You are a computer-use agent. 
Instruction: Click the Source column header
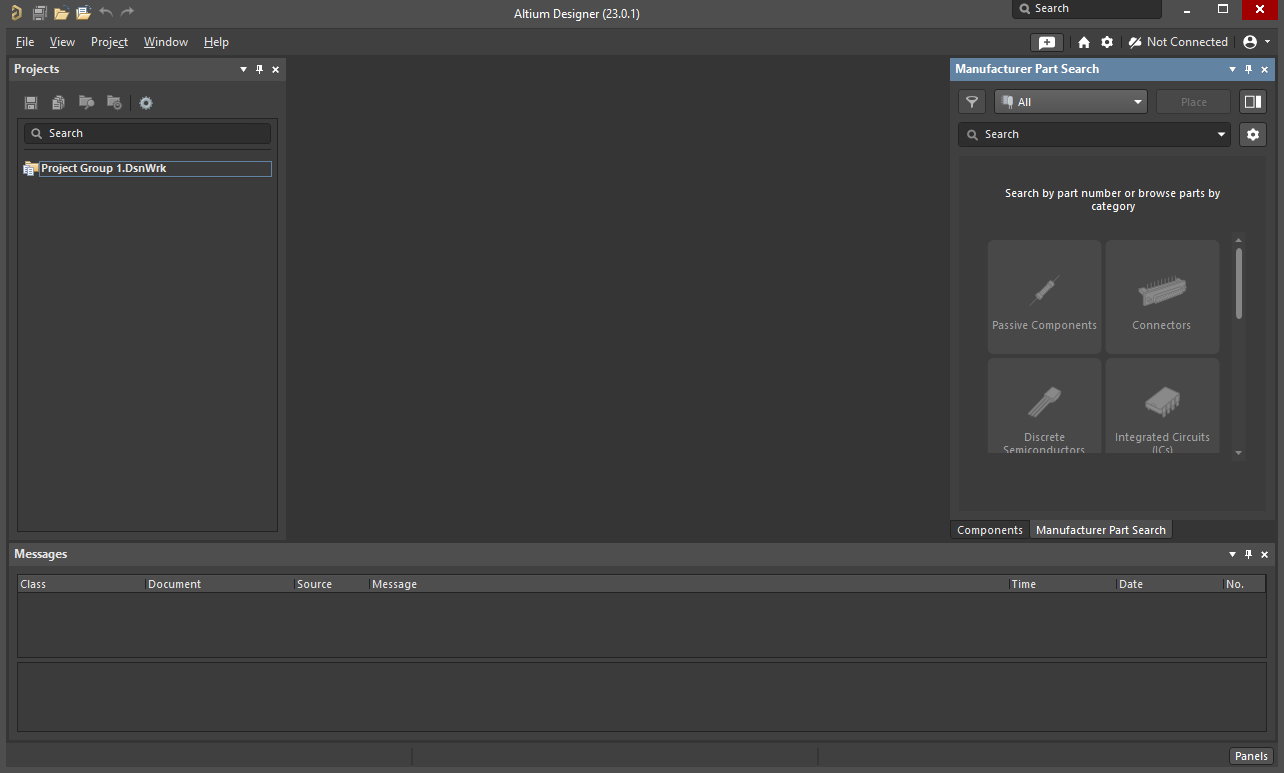331,584
